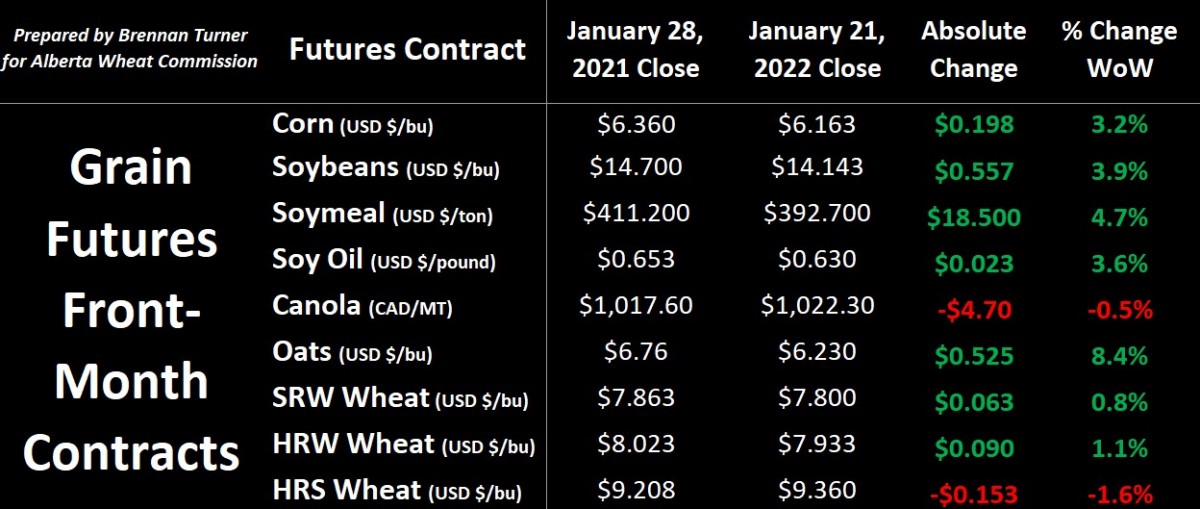Click the Absolute Change column header

coord(973,50)
